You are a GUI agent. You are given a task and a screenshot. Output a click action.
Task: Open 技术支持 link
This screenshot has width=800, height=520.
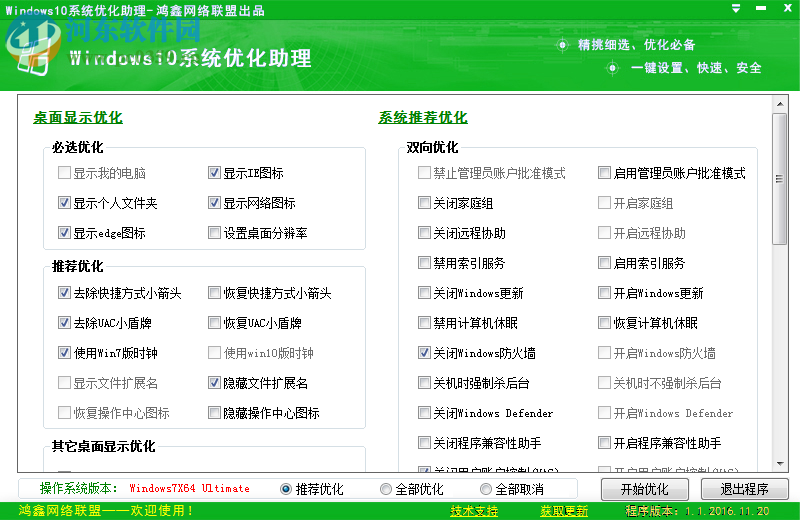click(473, 511)
